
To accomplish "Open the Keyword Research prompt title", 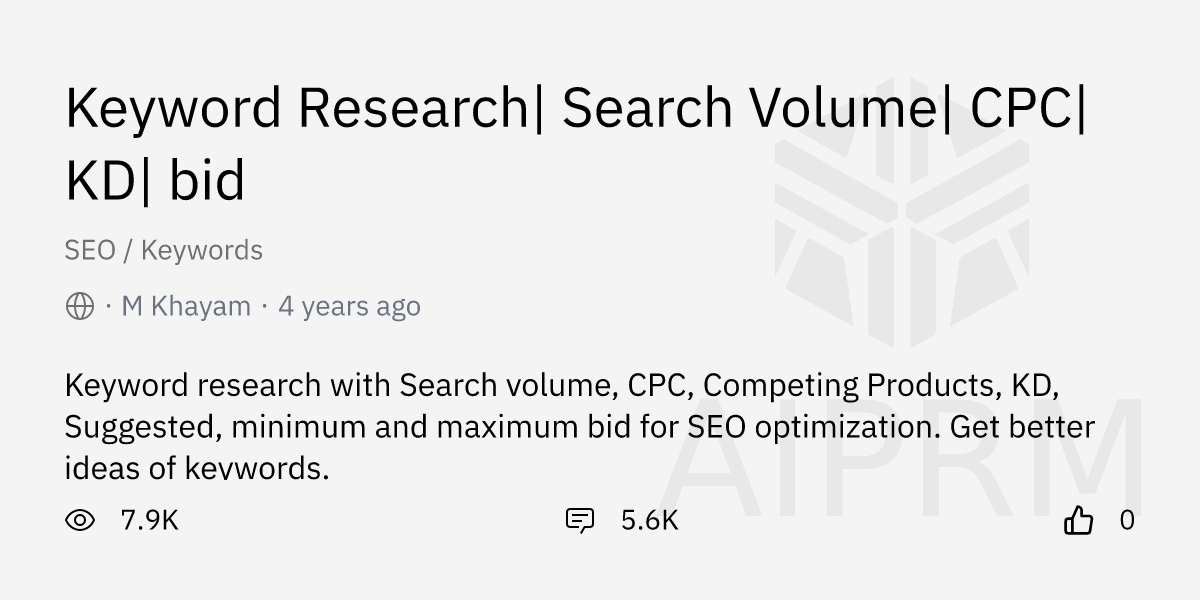I will click(577, 144).
